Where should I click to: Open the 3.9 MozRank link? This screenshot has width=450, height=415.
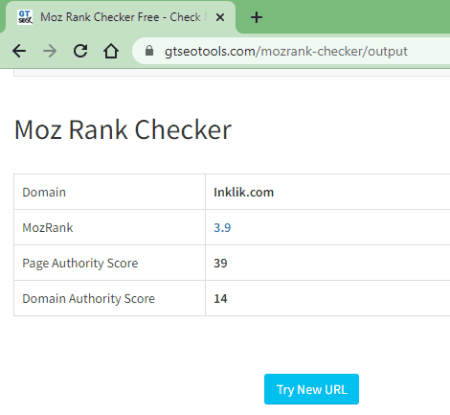(x=222, y=228)
